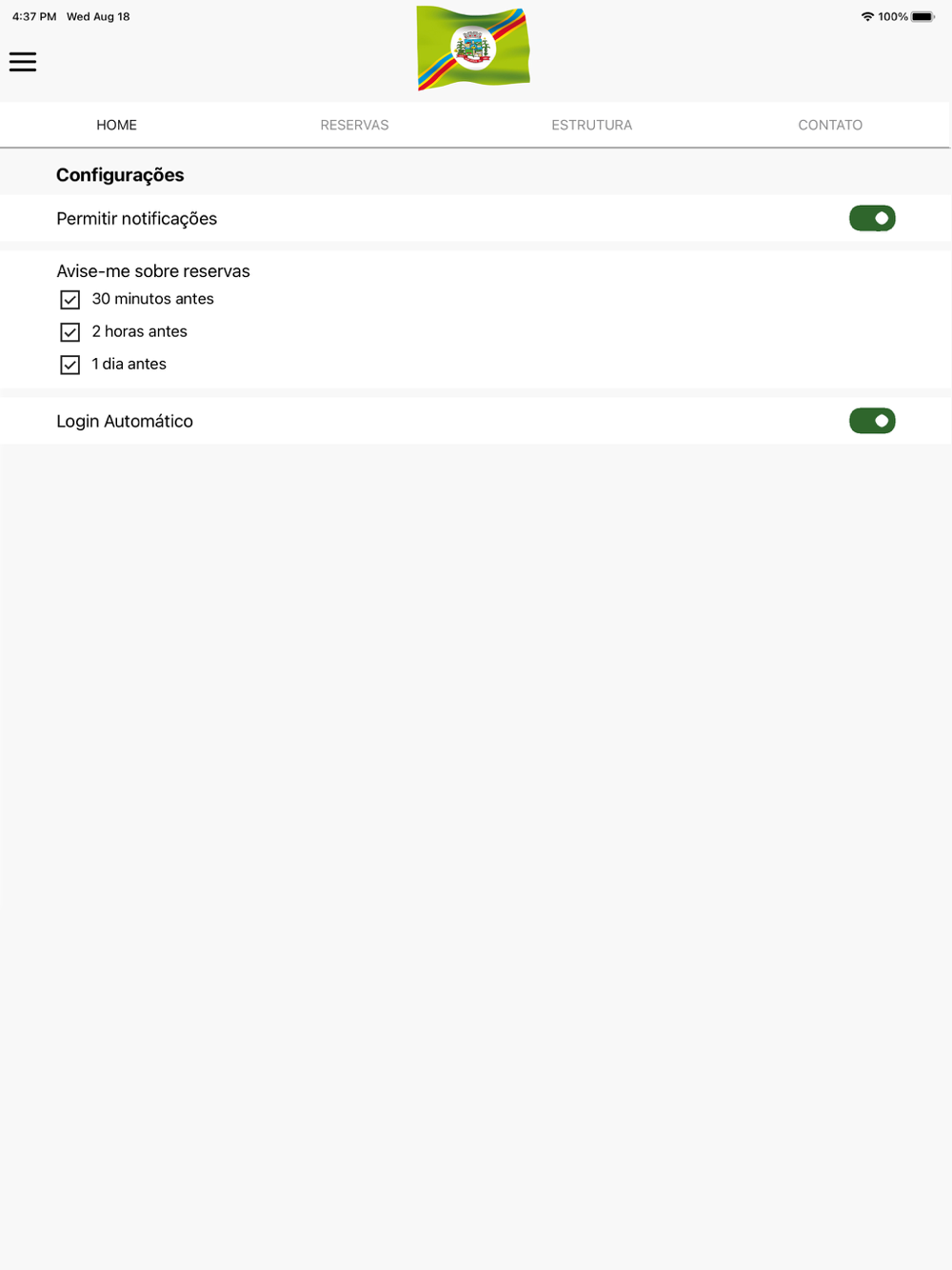Uncheck the 1 dia antes checkbox
This screenshot has width=952, height=1270.
click(x=69, y=365)
